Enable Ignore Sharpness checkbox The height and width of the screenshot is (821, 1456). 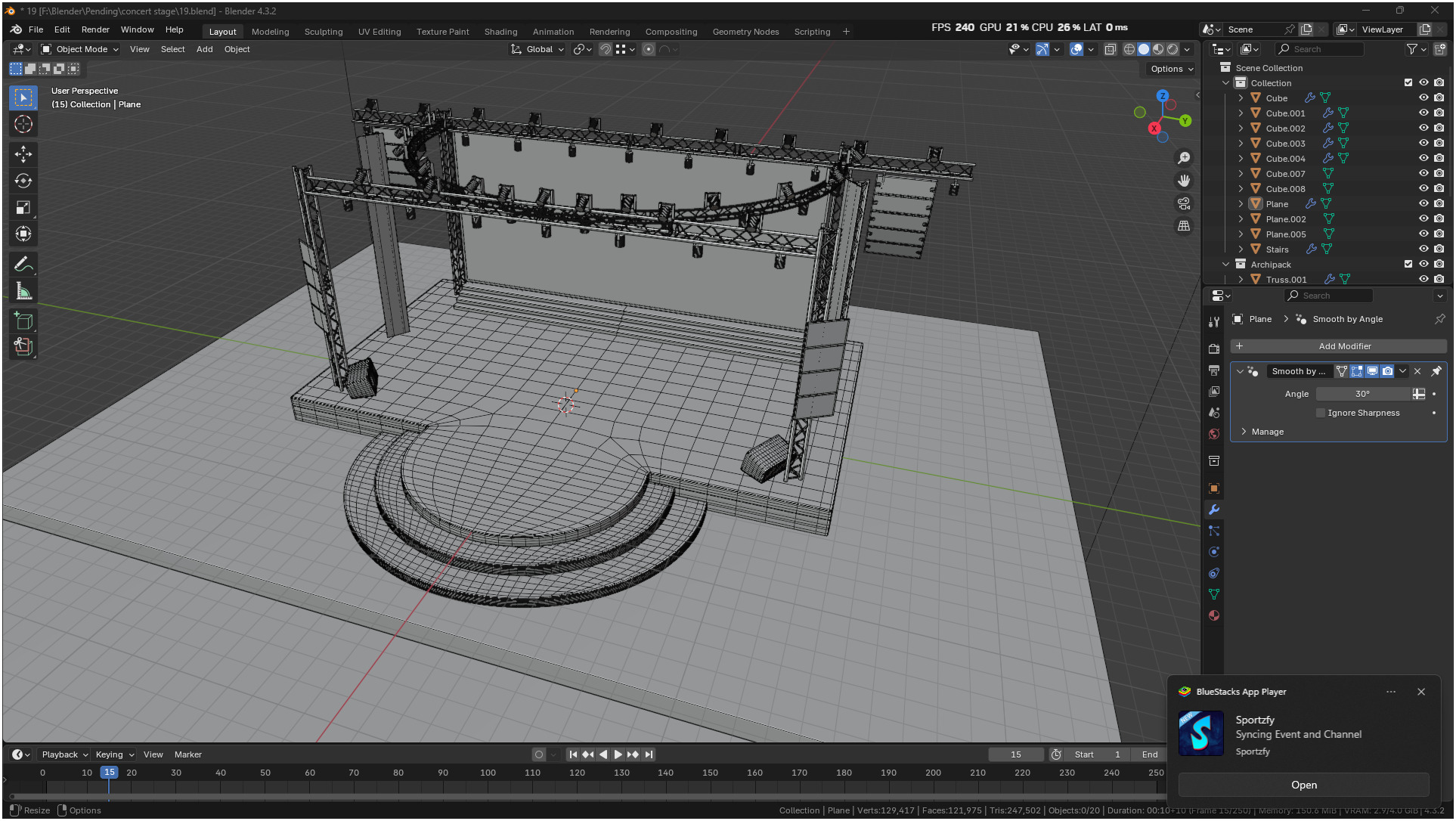tap(1321, 413)
